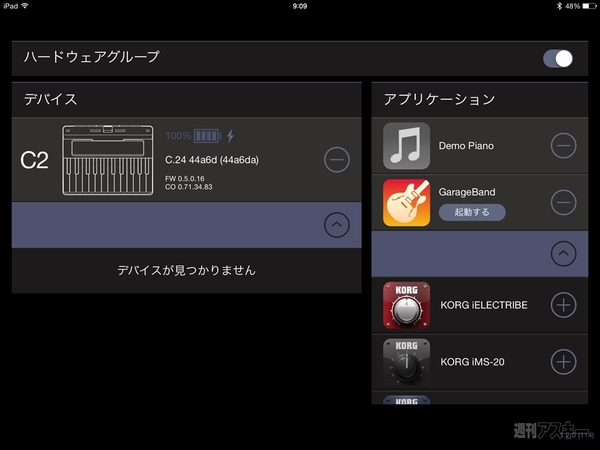Toggle the ハードウェアグループ switch off

coord(558,59)
